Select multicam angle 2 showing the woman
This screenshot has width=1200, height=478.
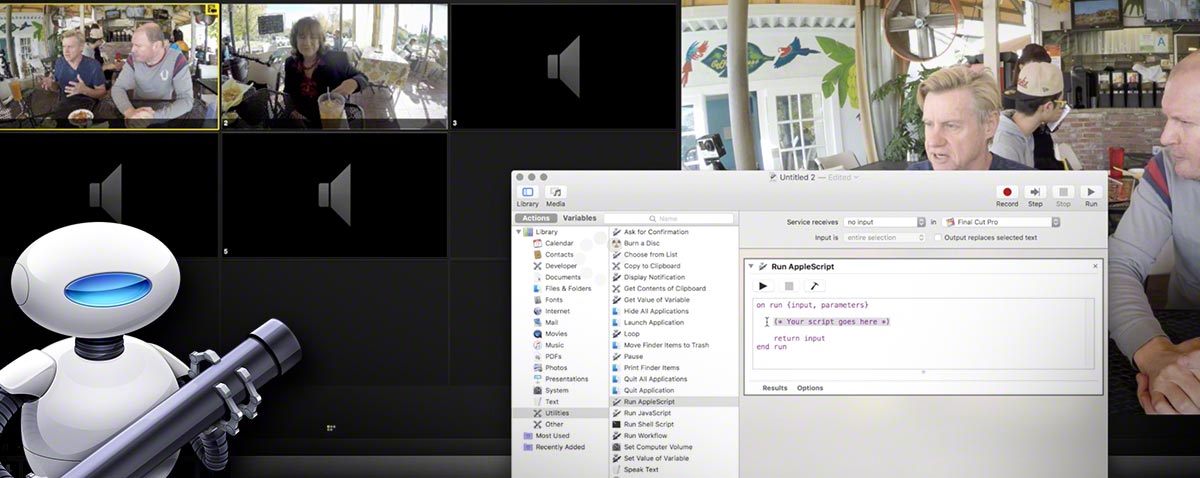pyautogui.click(x=334, y=66)
